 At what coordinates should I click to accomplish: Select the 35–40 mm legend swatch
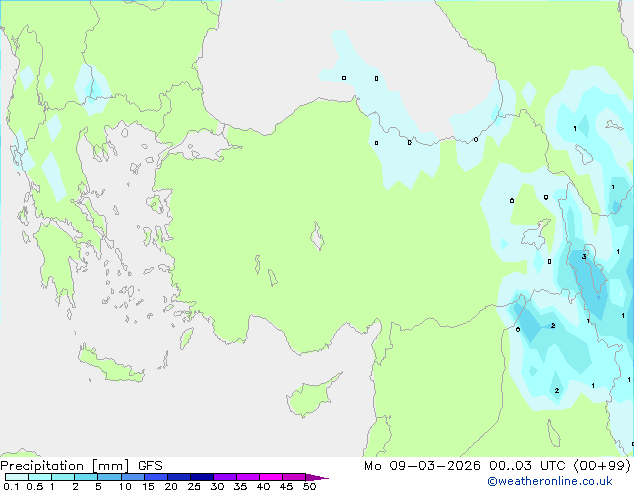click(x=248, y=477)
